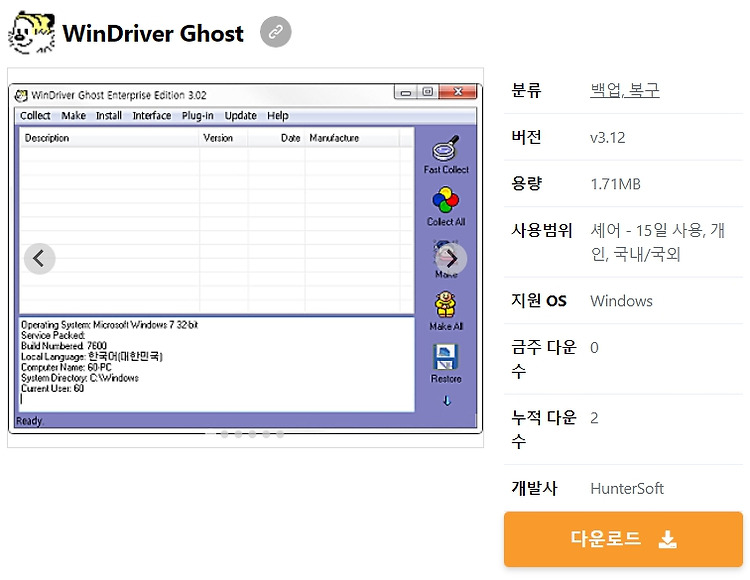
Task: Open the 백업, 복구 category link
Action: coord(625,90)
